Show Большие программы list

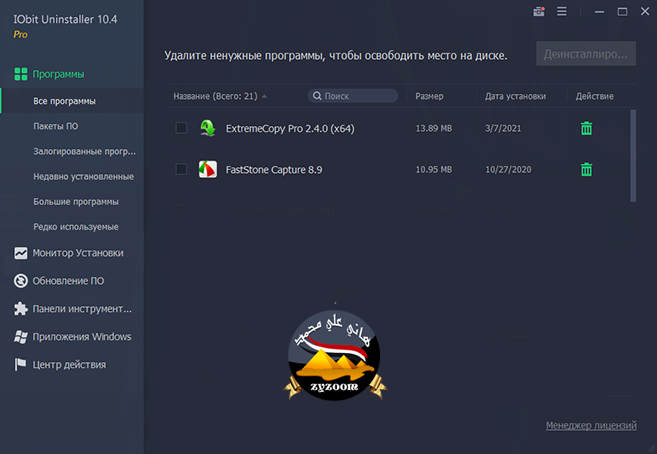[x=76, y=201]
